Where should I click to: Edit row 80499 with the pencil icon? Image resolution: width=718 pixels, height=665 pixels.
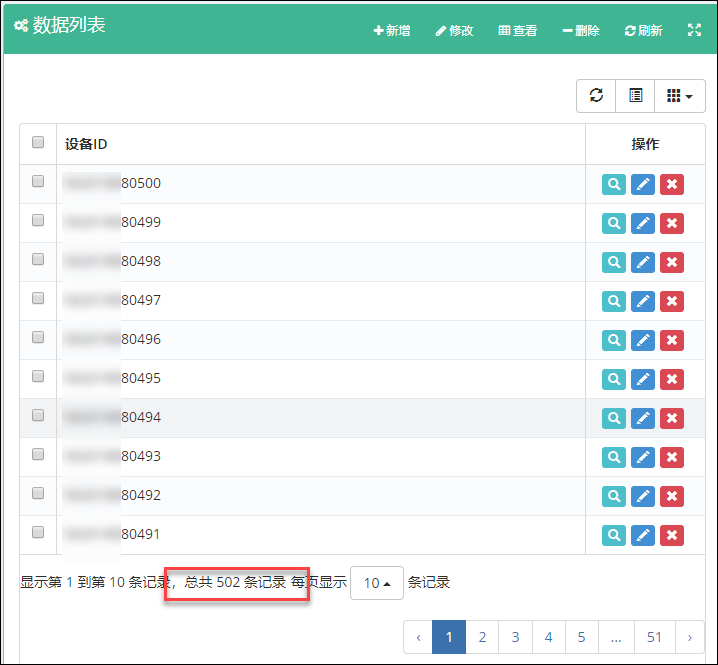[x=643, y=223]
